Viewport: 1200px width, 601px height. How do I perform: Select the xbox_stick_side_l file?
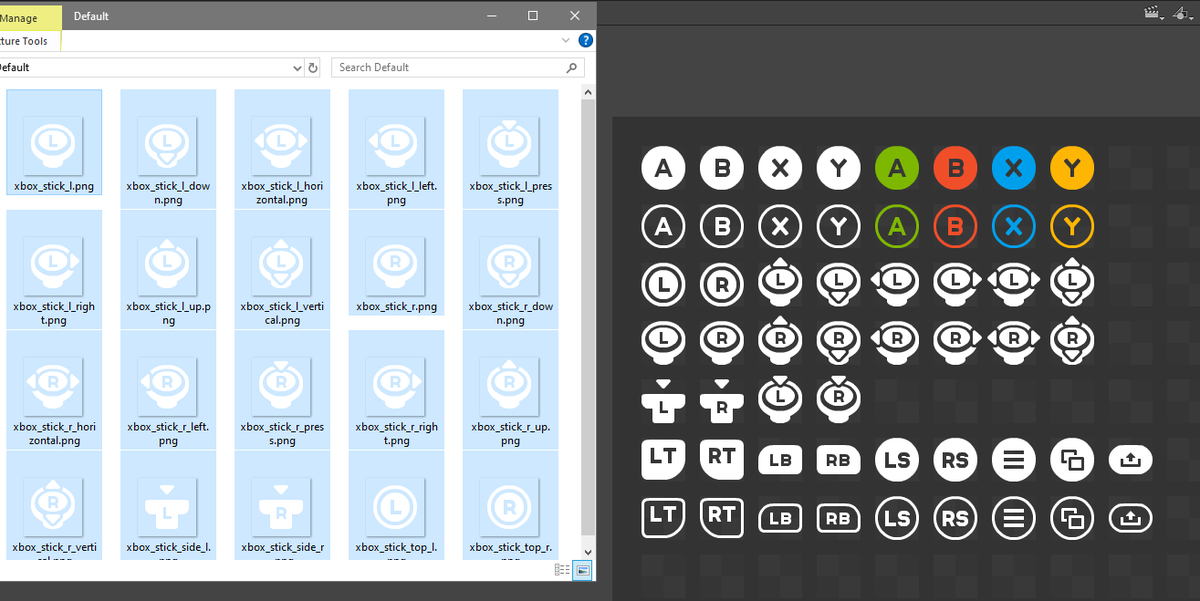(x=168, y=504)
